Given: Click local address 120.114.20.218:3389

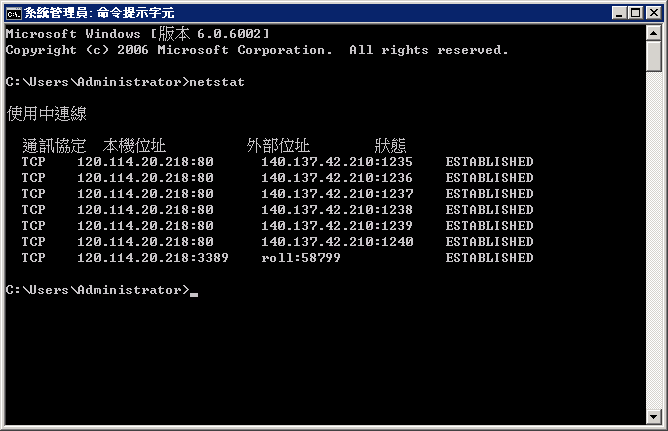Looking at the screenshot, I should click(153, 258).
